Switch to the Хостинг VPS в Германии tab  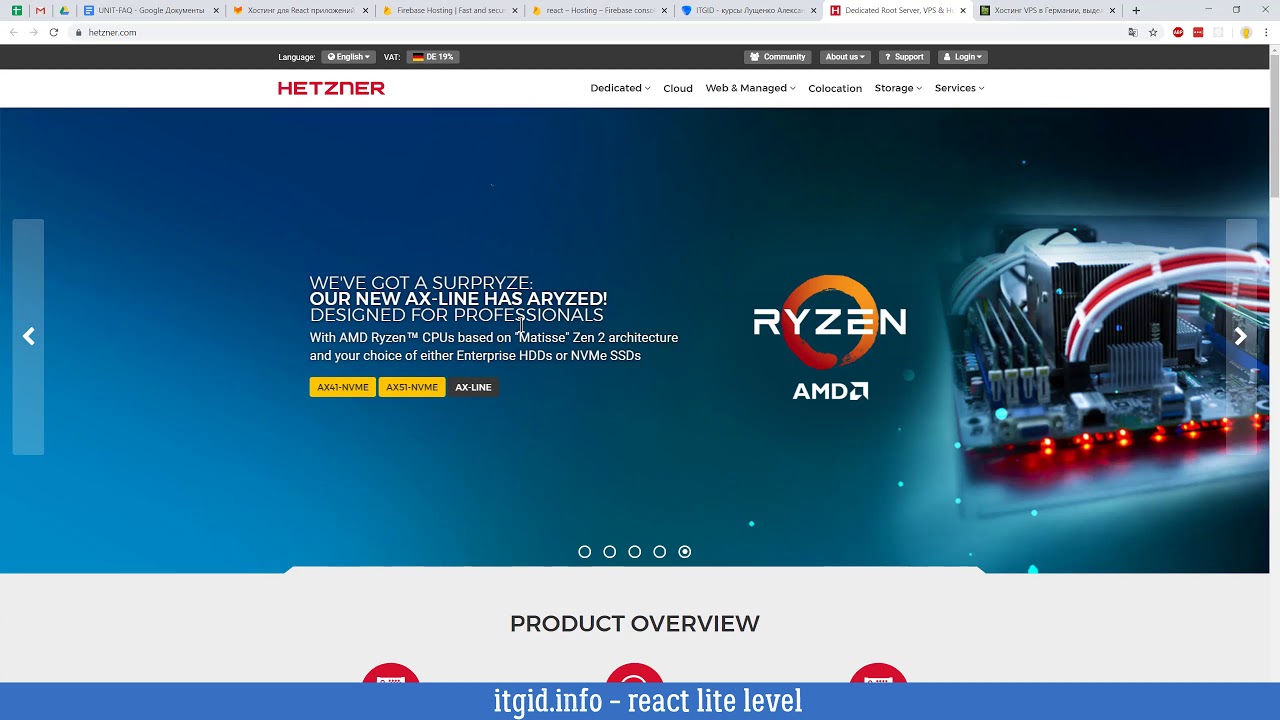point(1047,10)
